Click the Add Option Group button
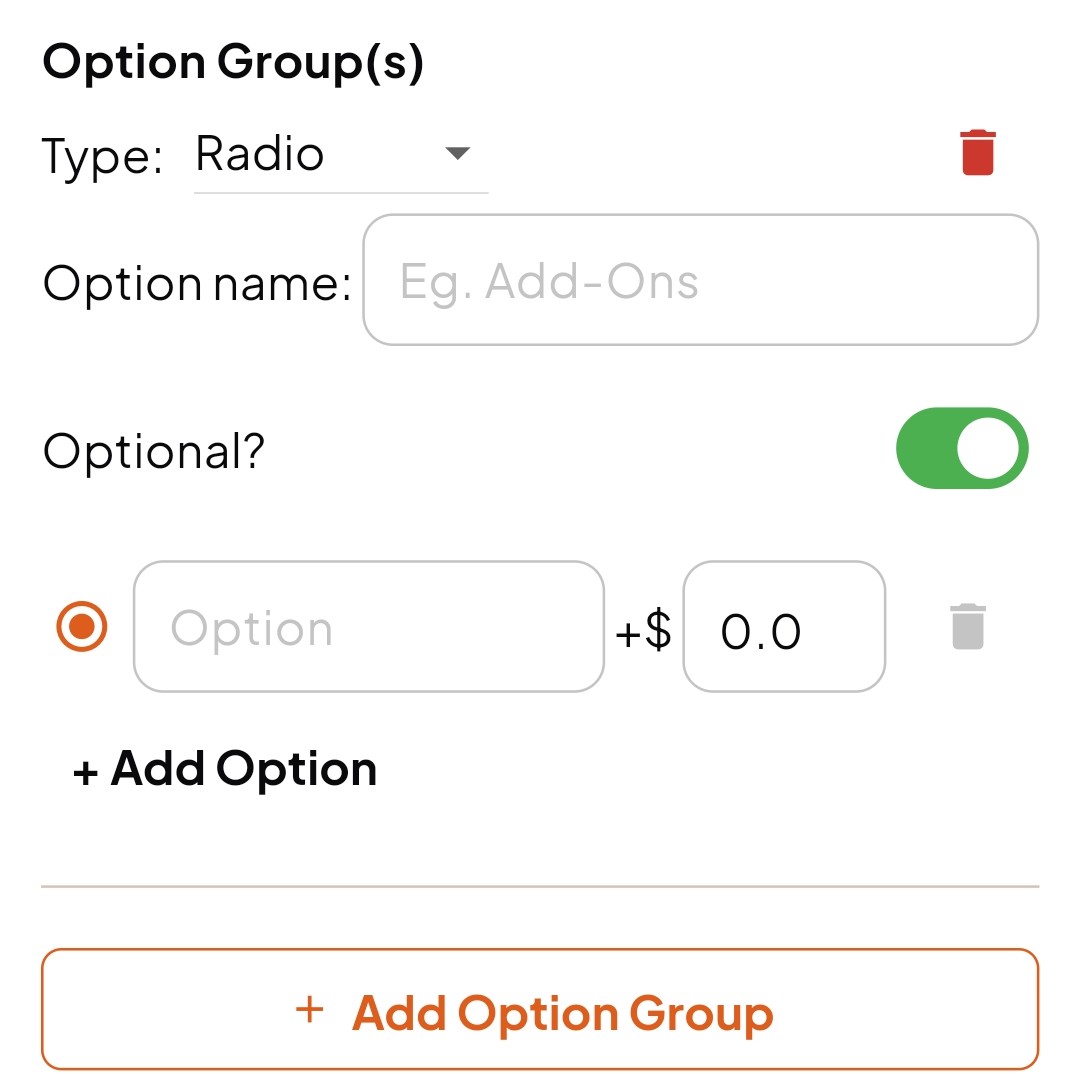The height and width of the screenshot is (1074, 1080). tap(539, 1009)
